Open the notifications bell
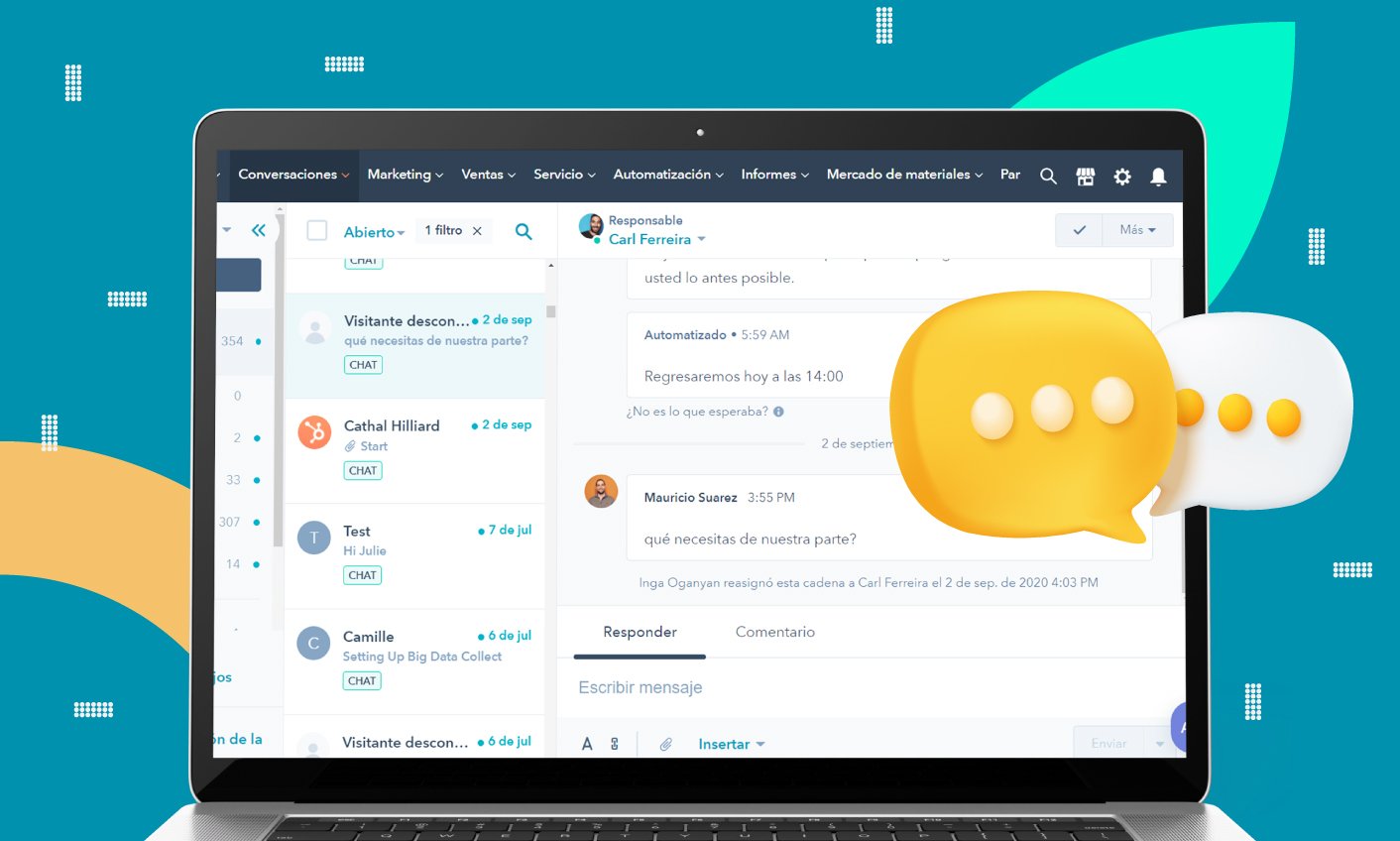Image resolution: width=1400 pixels, height=841 pixels. [1158, 177]
